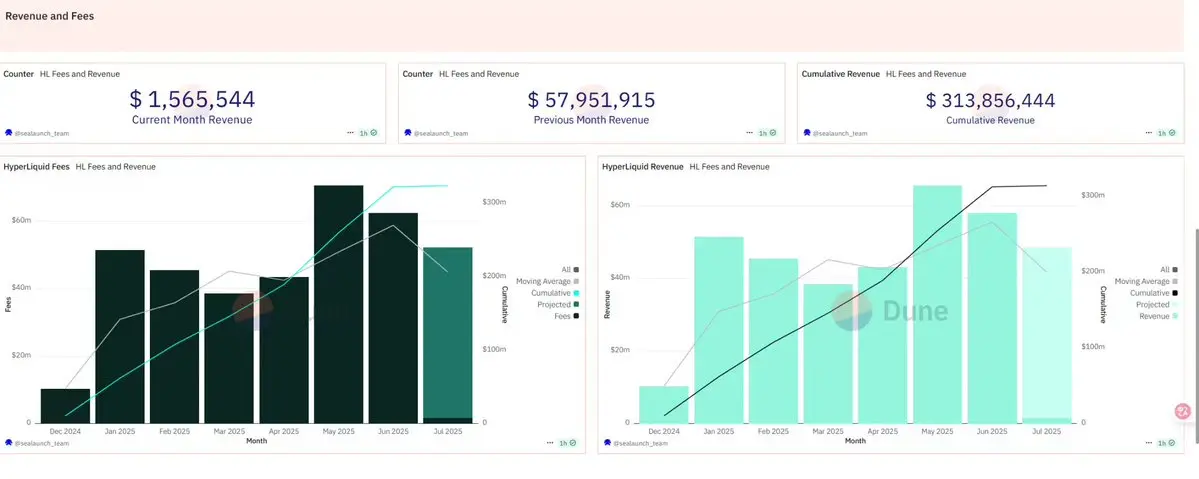This screenshot has height=479, width=1199.
Task: Open the HyperLiquid Fees chart title
Action: (37, 166)
